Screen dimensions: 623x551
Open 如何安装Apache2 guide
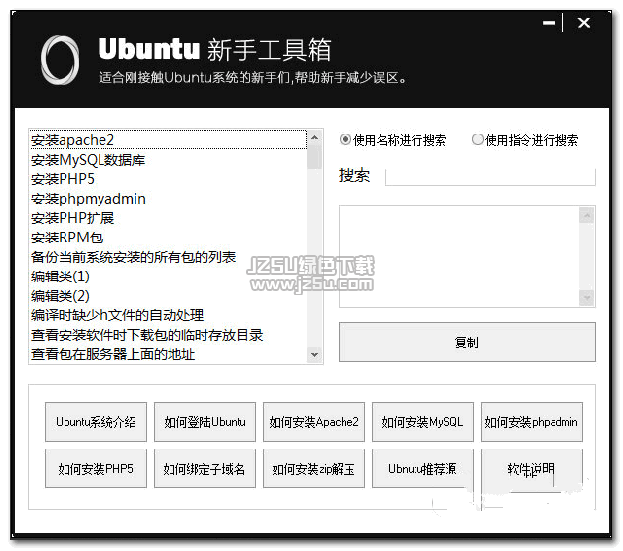pos(313,422)
